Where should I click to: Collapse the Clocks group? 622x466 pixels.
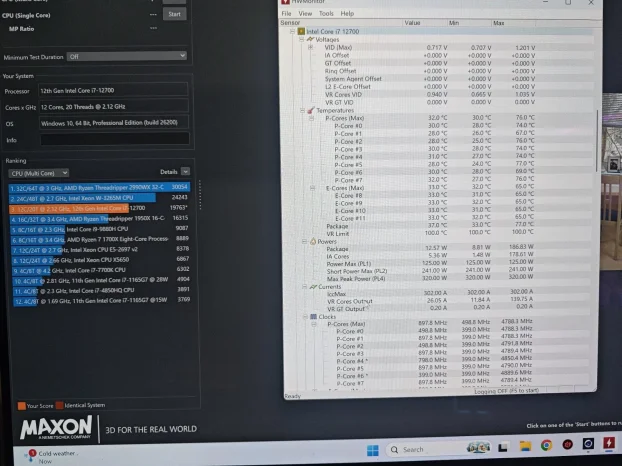[x=305, y=316]
